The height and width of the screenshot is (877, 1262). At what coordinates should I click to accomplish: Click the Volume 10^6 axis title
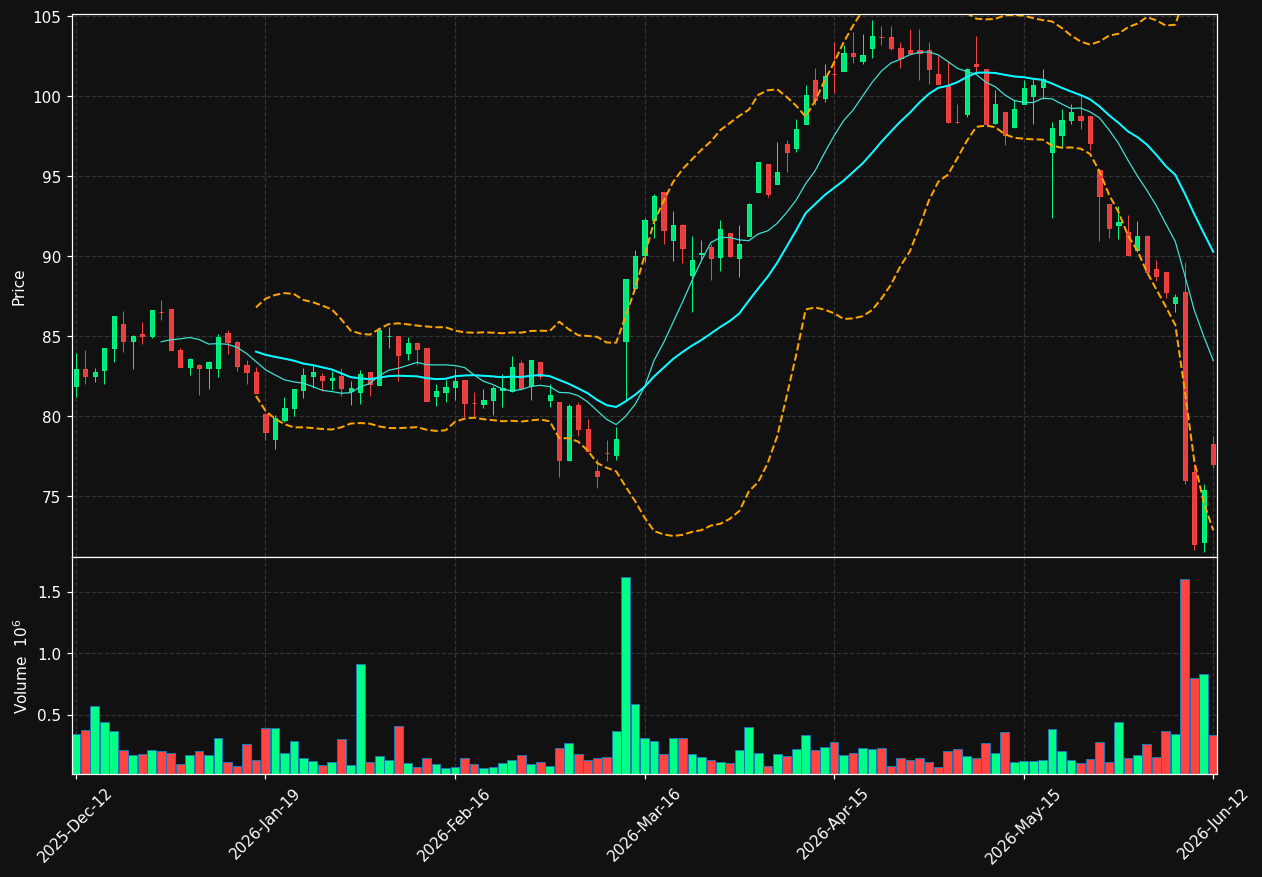(19, 666)
